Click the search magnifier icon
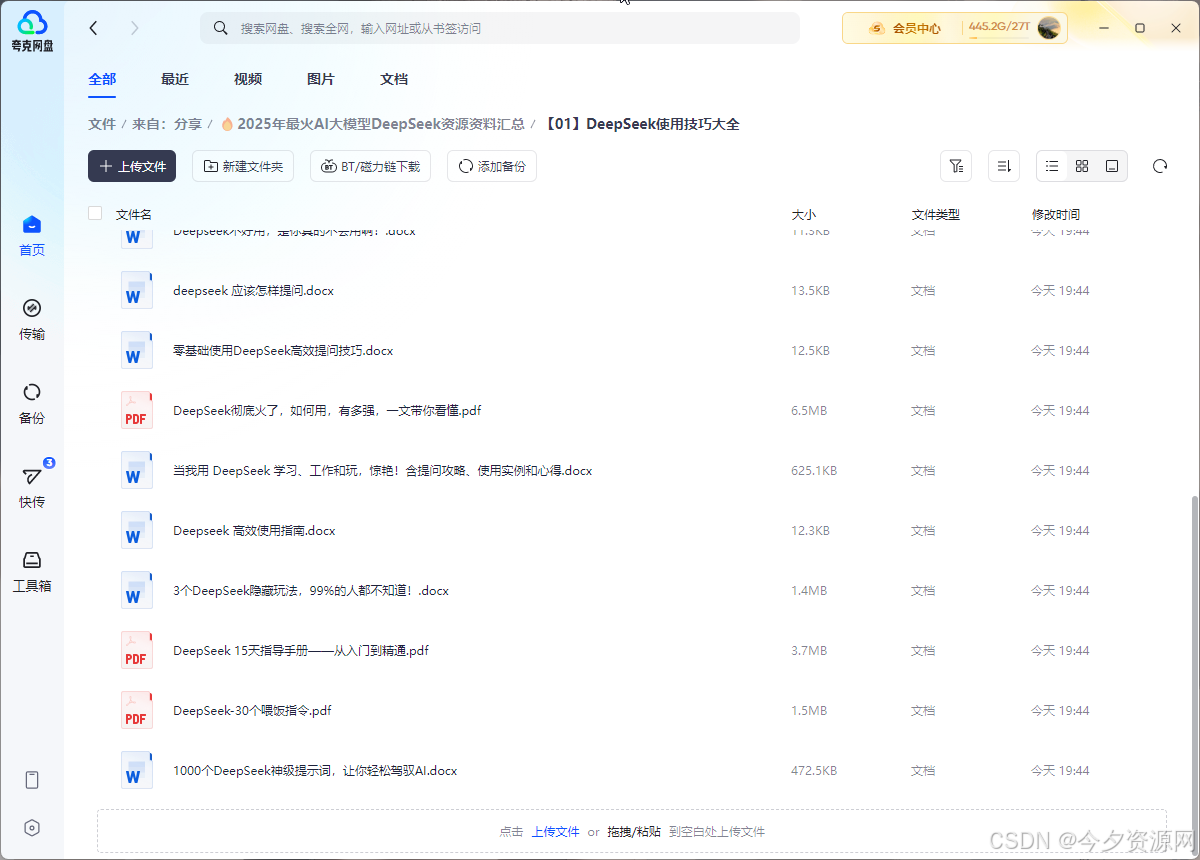Image resolution: width=1200 pixels, height=860 pixels. pos(220,28)
